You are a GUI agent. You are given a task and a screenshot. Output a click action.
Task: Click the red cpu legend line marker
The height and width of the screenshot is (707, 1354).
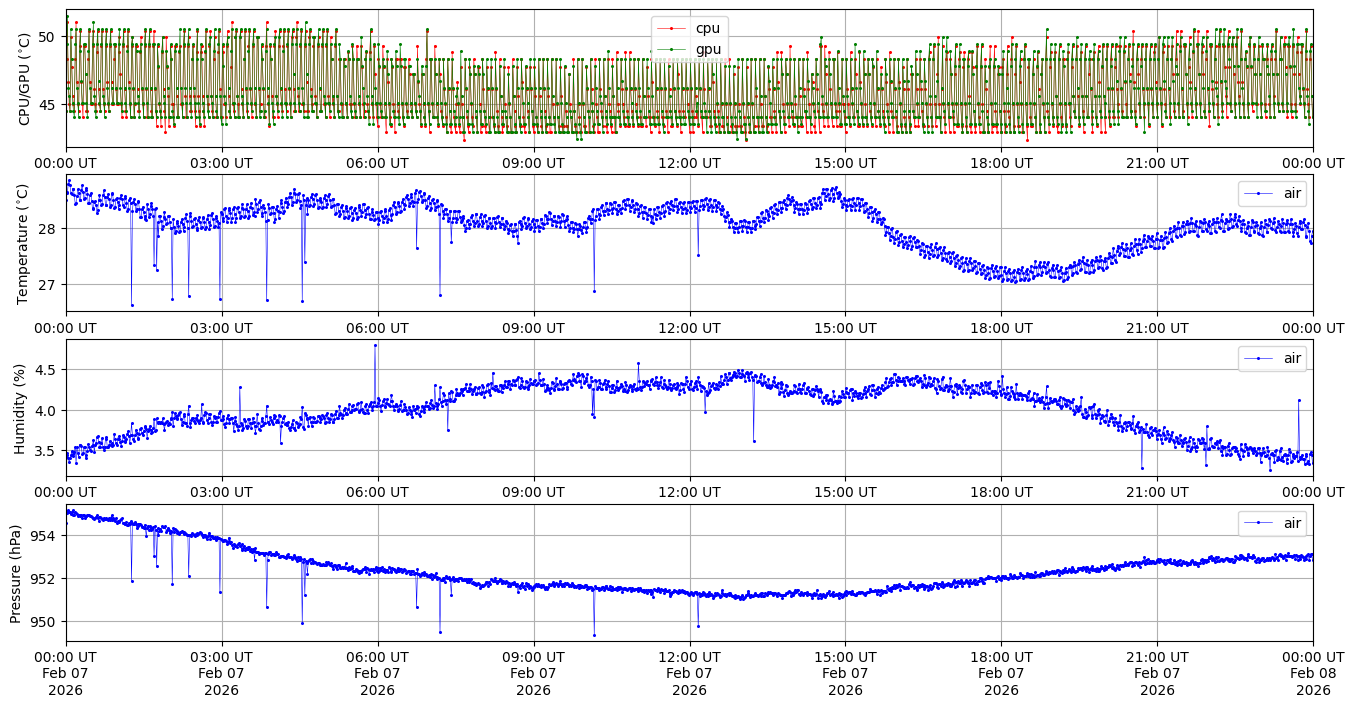(671, 28)
